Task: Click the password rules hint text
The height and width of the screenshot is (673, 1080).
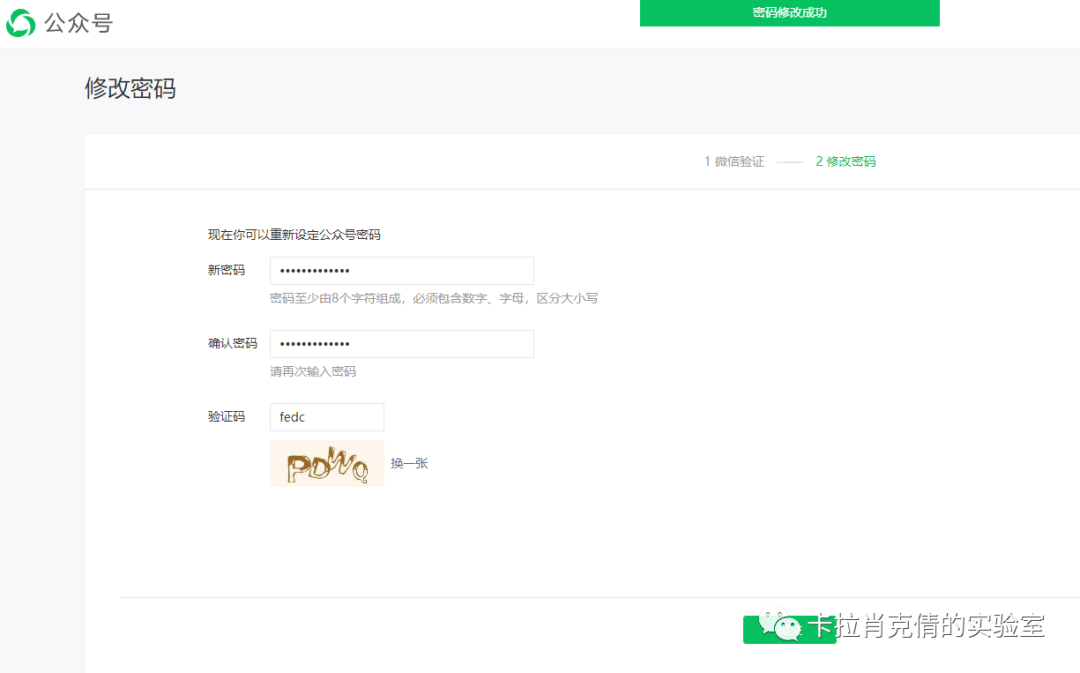Action: coord(434,297)
